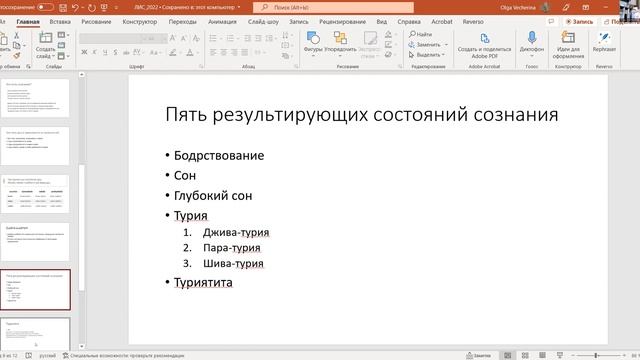Click the Запись record button
Viewport: 640px width, 360px height.
tap(579, 22)
